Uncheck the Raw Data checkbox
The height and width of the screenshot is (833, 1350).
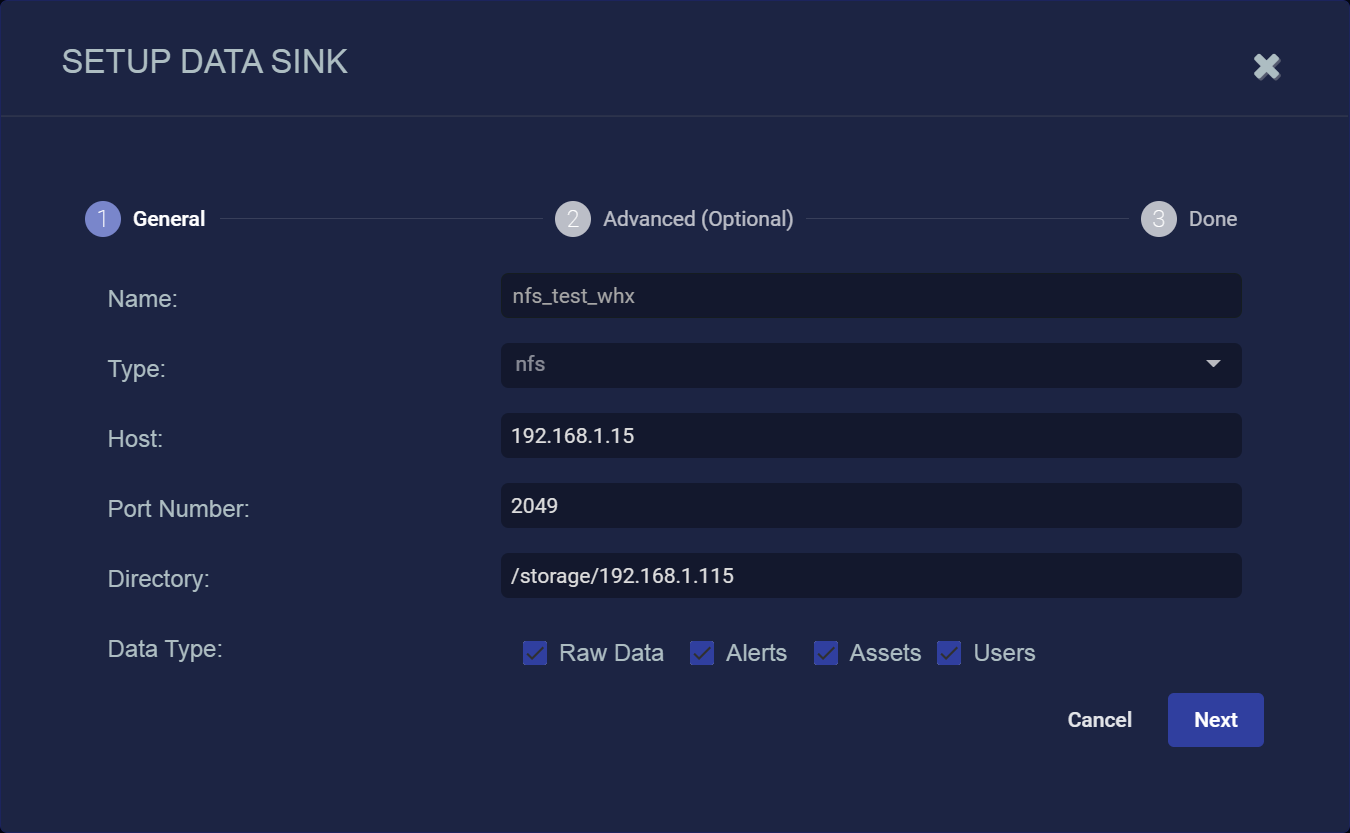(535, 653)
